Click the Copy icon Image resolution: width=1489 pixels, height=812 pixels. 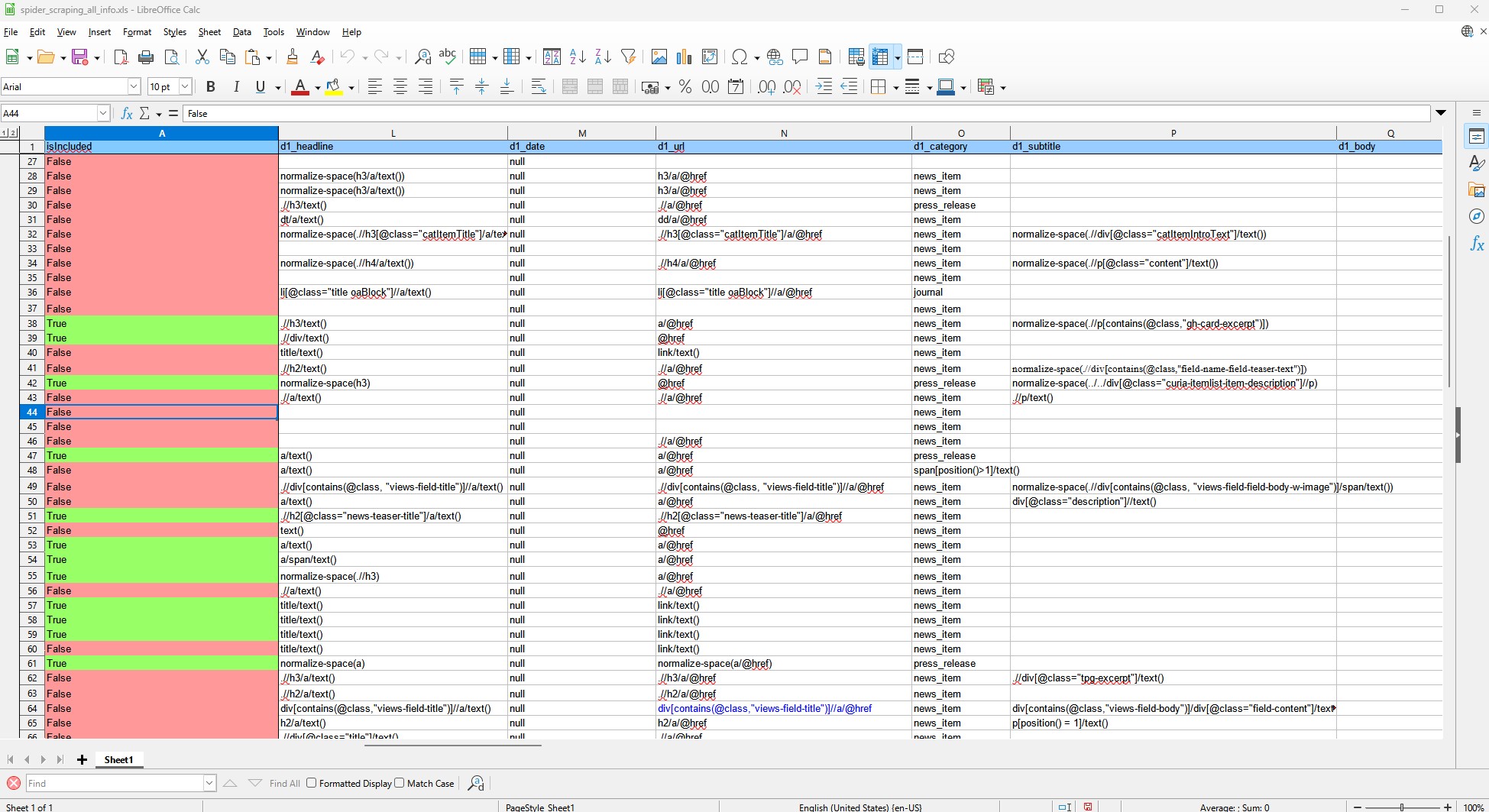click(x=227, y=57)
